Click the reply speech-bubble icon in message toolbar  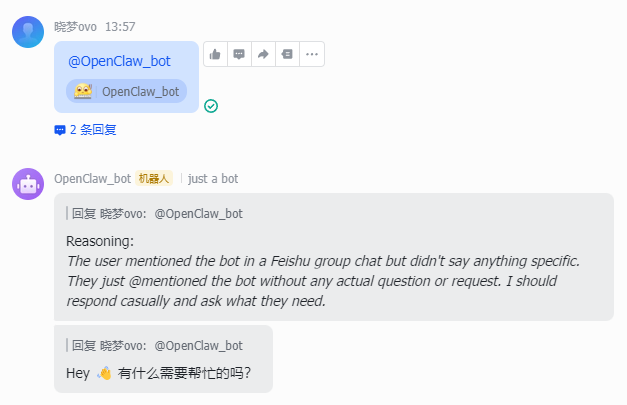239,54
